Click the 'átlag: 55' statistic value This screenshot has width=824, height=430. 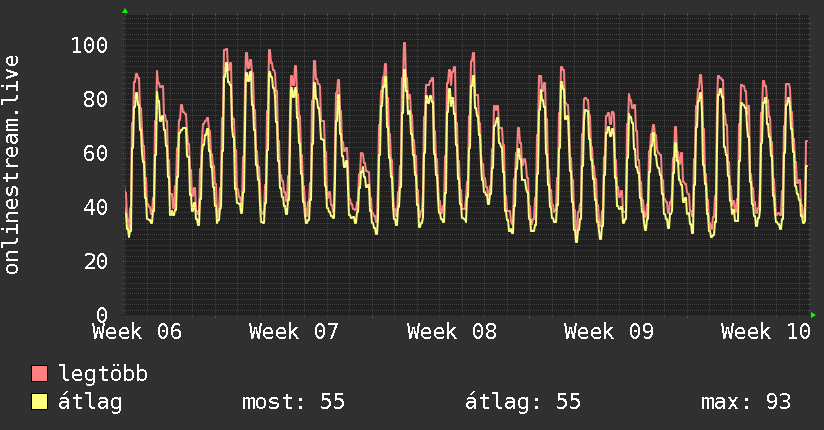(523, 402)
